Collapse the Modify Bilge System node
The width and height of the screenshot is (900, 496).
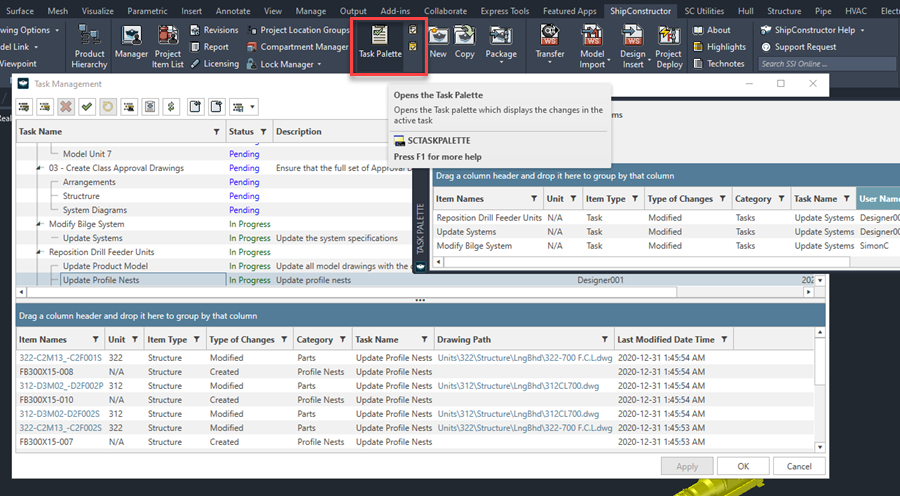pyautogui.click(x=40, y=224)
